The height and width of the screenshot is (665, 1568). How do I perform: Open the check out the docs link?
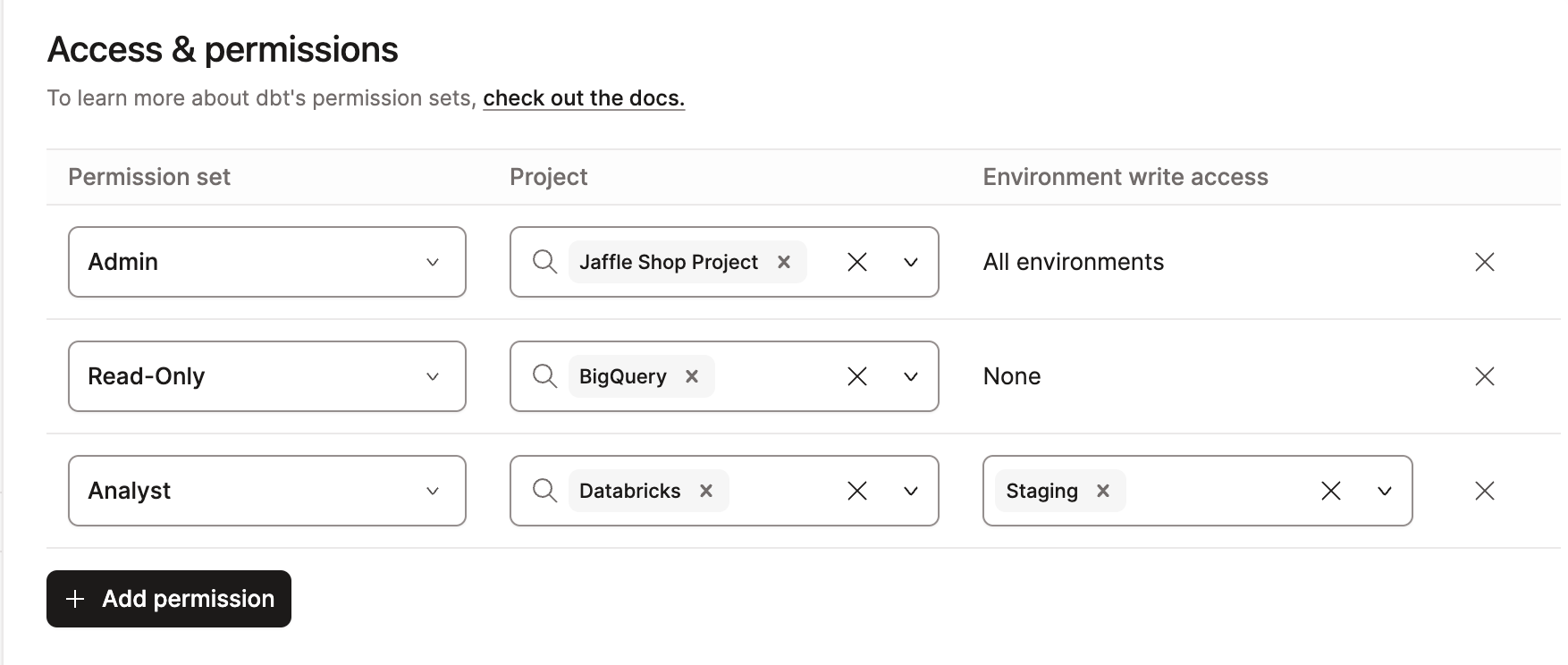point(583,97)
